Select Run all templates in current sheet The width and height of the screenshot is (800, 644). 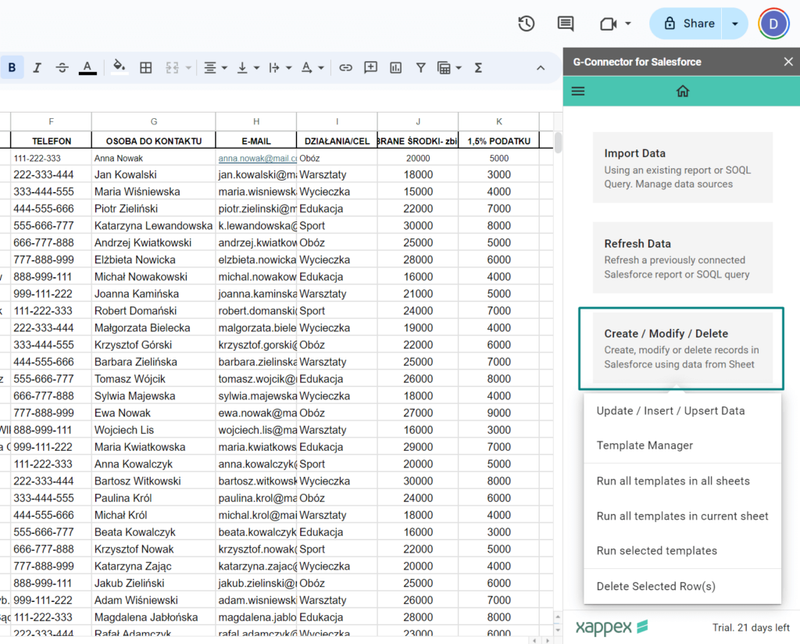(x=682, y=516)
